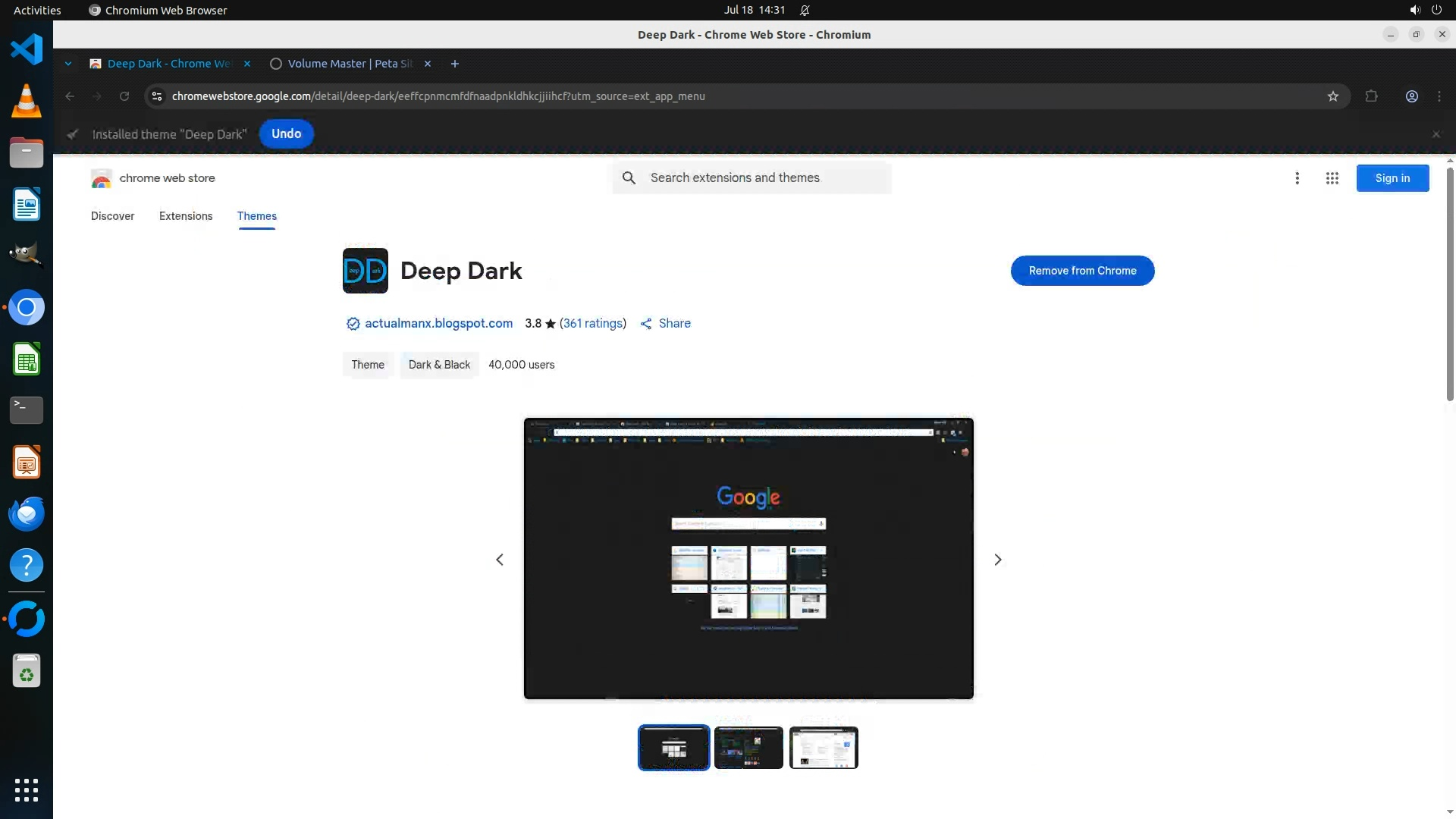Screen dimensions: 1456x819
Task: Launch Visual Studio Code from the dock
Action: pyautogui.click(x=27, y=50)
